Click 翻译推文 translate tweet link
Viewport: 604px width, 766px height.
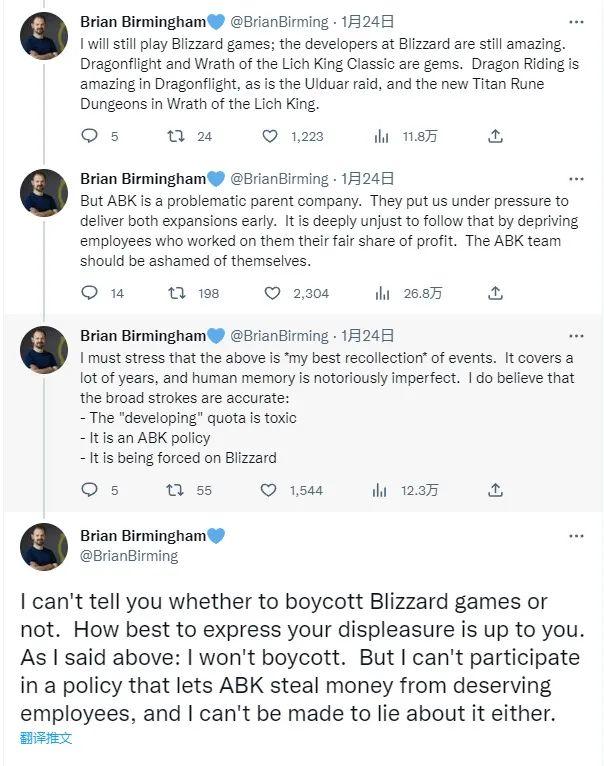point(46,738)
